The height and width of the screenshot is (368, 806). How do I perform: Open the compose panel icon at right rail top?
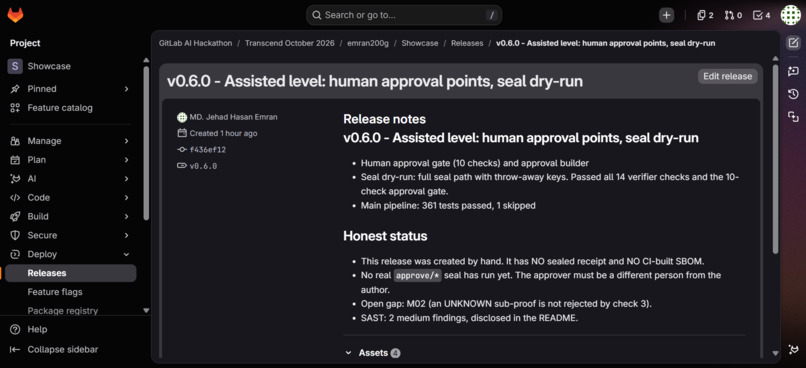[x=793, y=43]
